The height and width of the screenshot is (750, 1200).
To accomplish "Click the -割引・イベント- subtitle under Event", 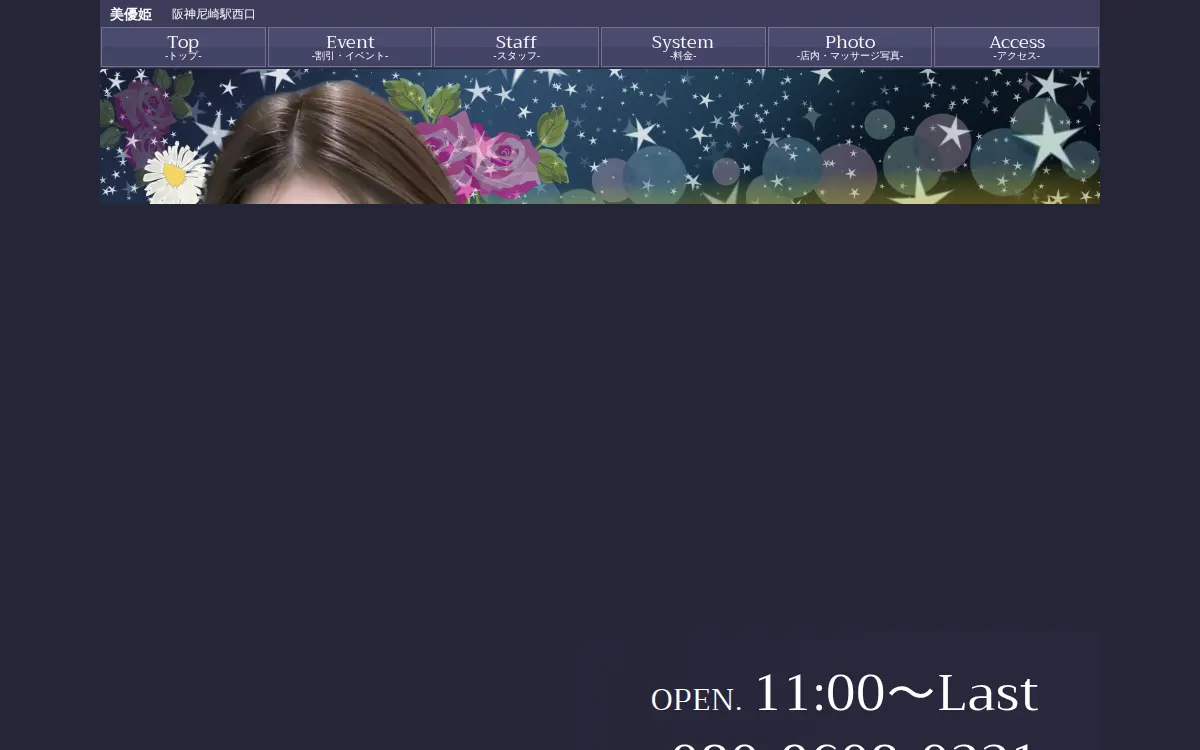I will [350, 57].
